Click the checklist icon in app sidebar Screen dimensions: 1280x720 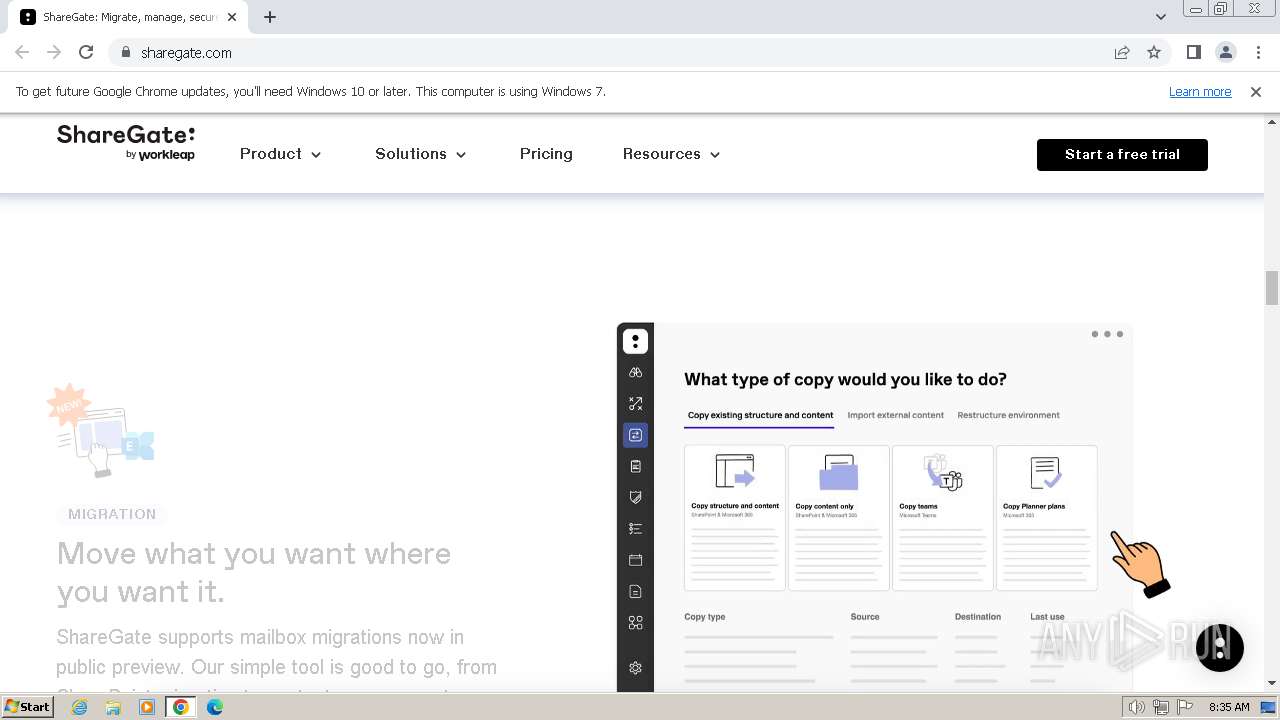635,528
